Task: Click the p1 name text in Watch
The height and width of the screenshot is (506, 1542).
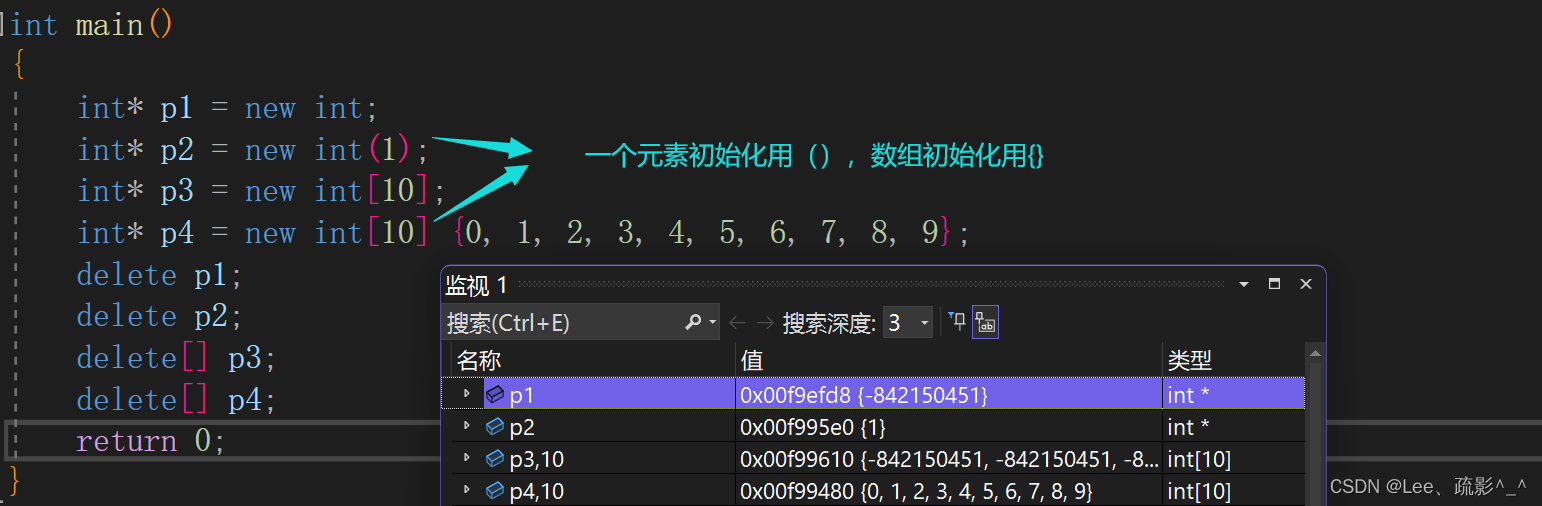Action: click(x=522, y=396)
